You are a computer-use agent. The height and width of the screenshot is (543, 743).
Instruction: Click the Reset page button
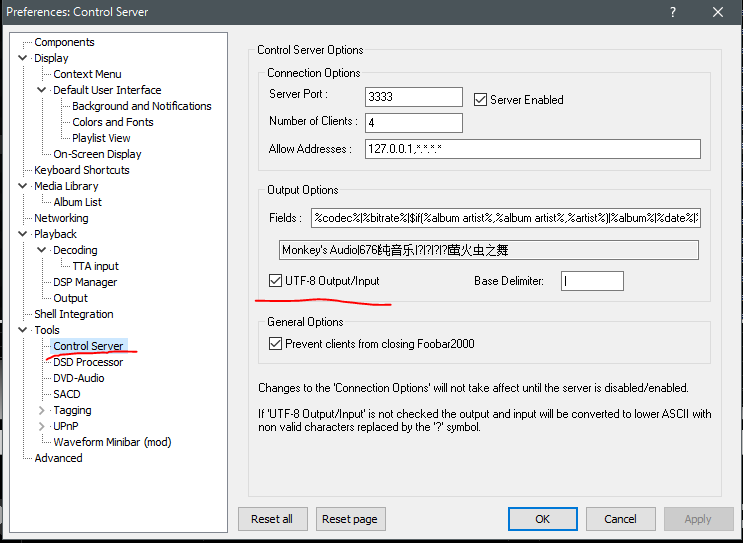coord(351,519)
